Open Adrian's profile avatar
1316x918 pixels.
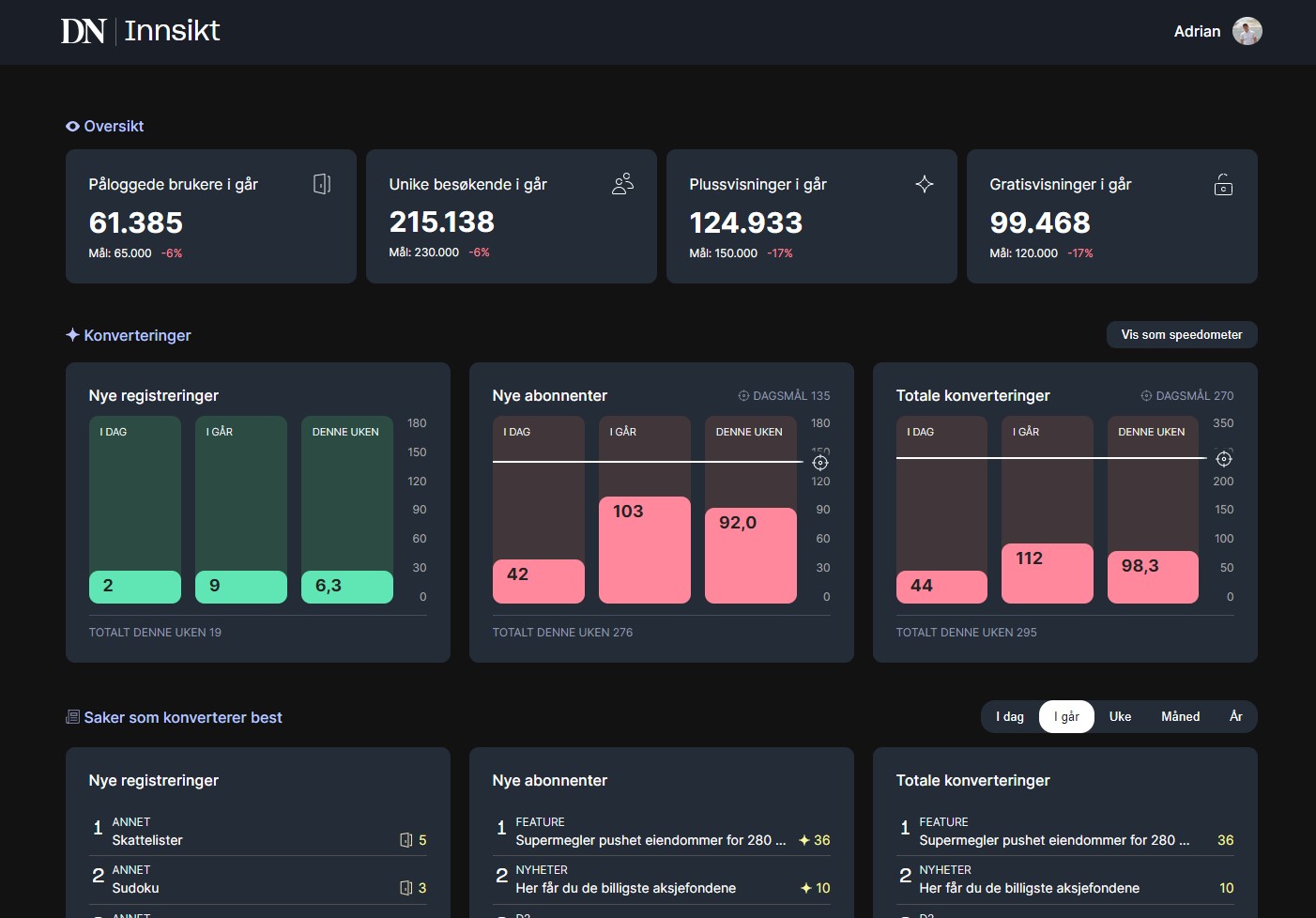[x=1247, y=31]
